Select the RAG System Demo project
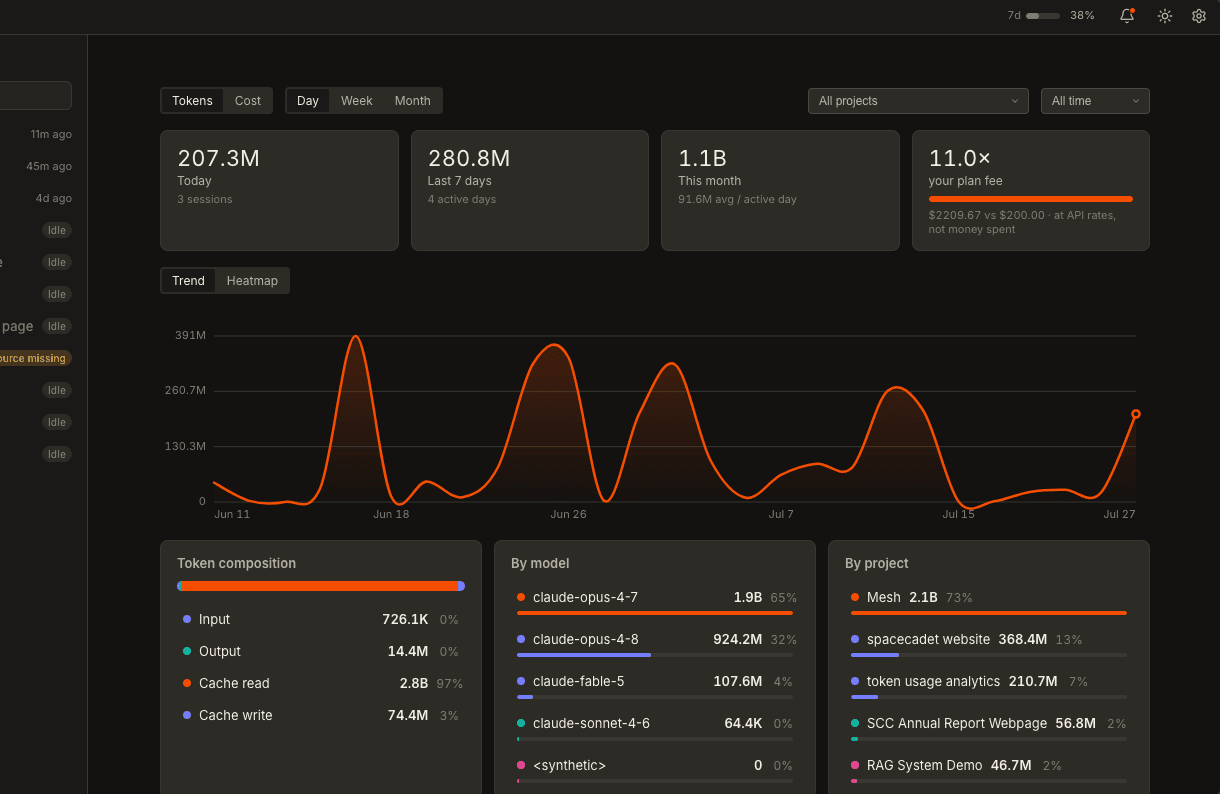Screen dimensions: 1220x794 pos(989,771)
